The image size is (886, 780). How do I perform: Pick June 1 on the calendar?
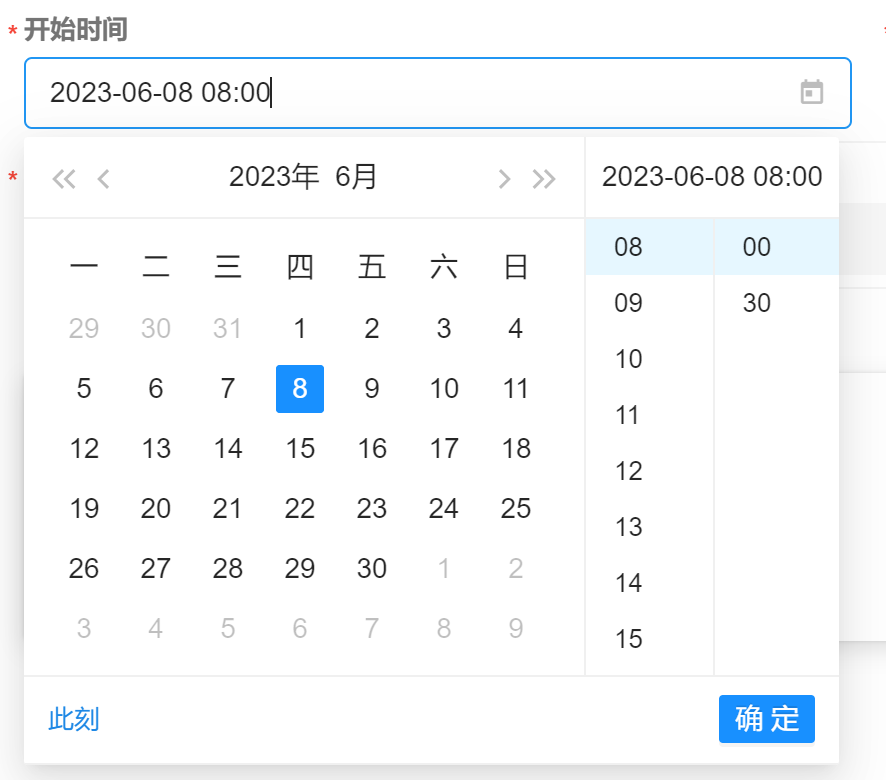pos(300,329)
